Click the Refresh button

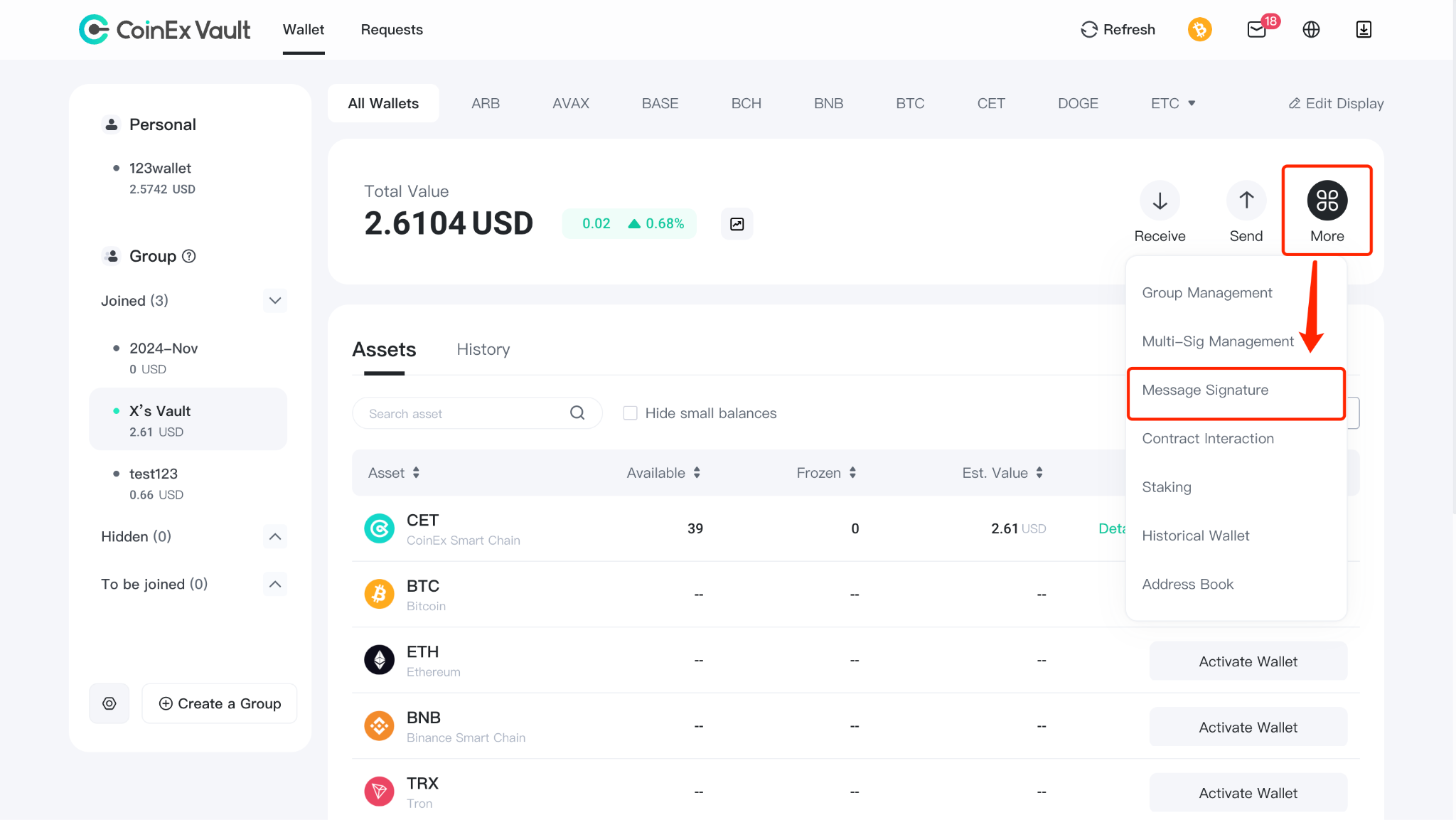click(x=1118, y=29)
